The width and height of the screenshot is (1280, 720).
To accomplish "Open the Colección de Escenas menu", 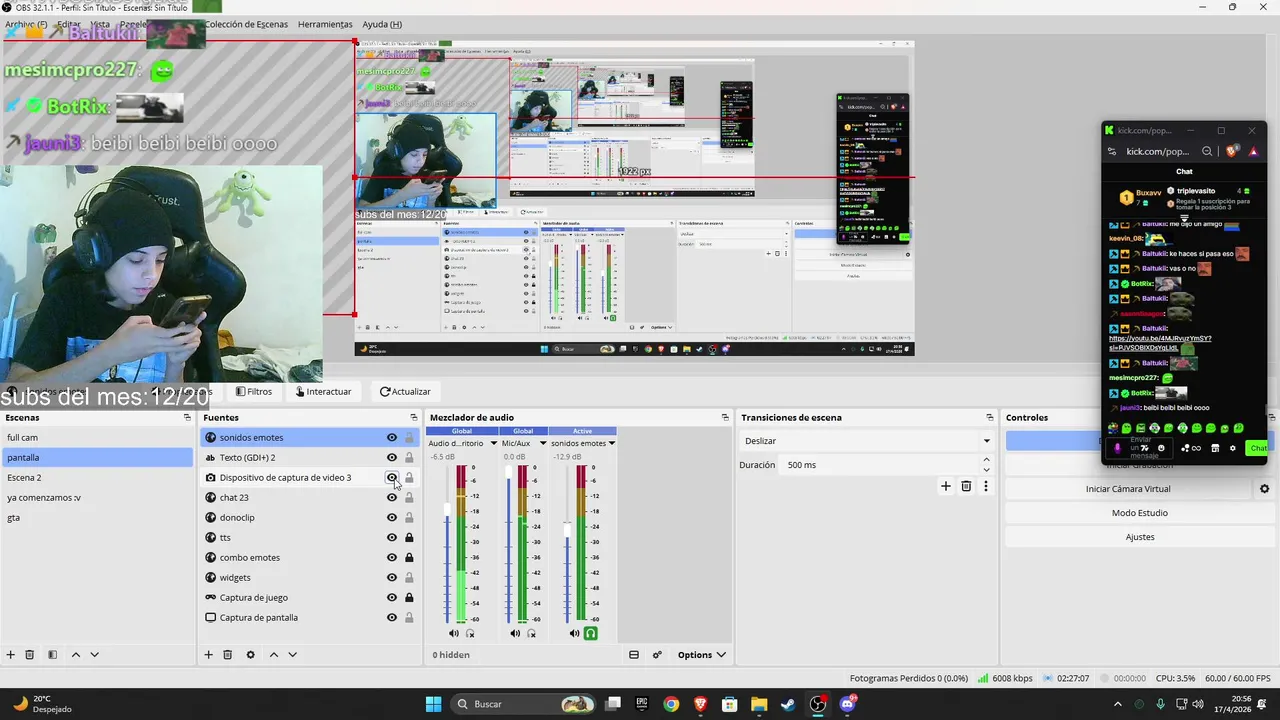I will 246,24.
